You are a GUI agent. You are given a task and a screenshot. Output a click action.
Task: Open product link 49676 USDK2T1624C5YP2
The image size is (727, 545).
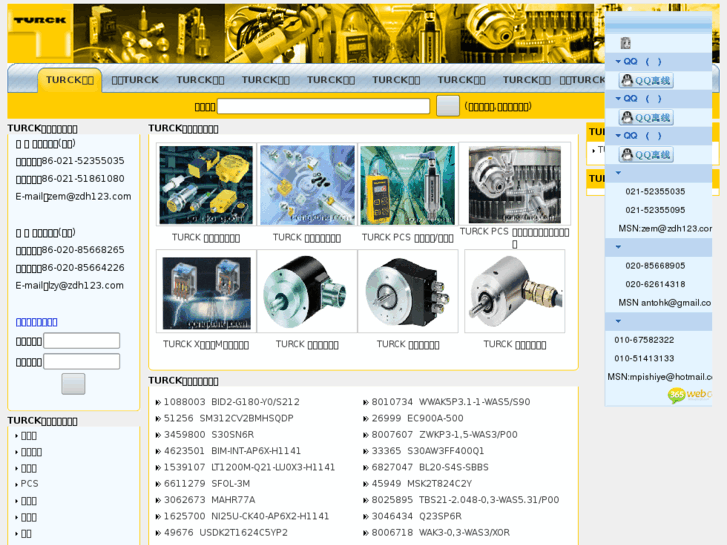226,532
